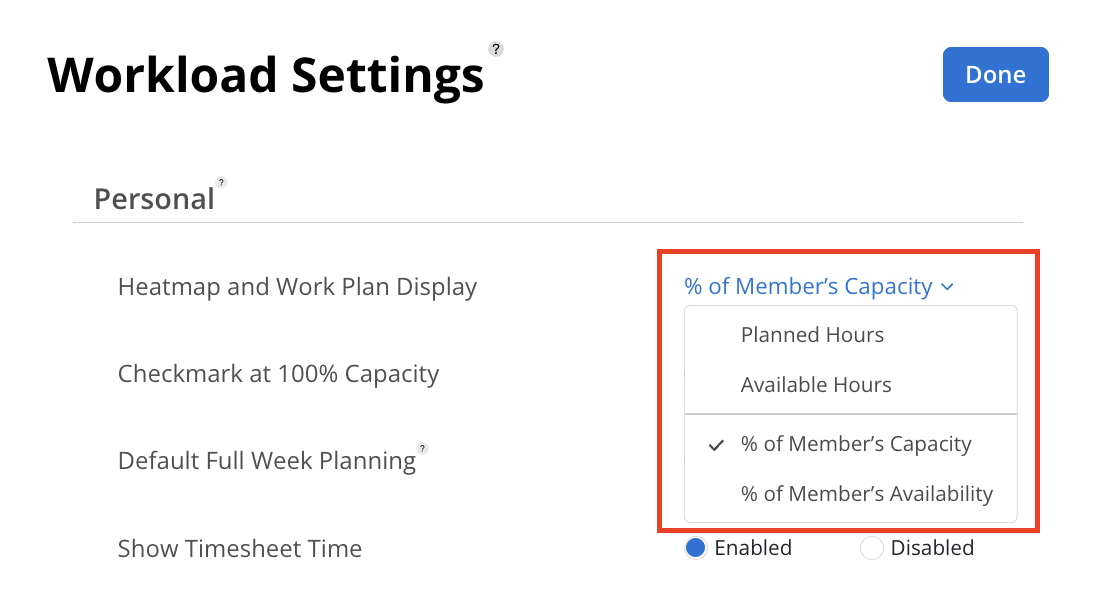Click the Show Timesheet Time label
Image resolution: width=1104 pixels, height=590 pixels.
240,549
